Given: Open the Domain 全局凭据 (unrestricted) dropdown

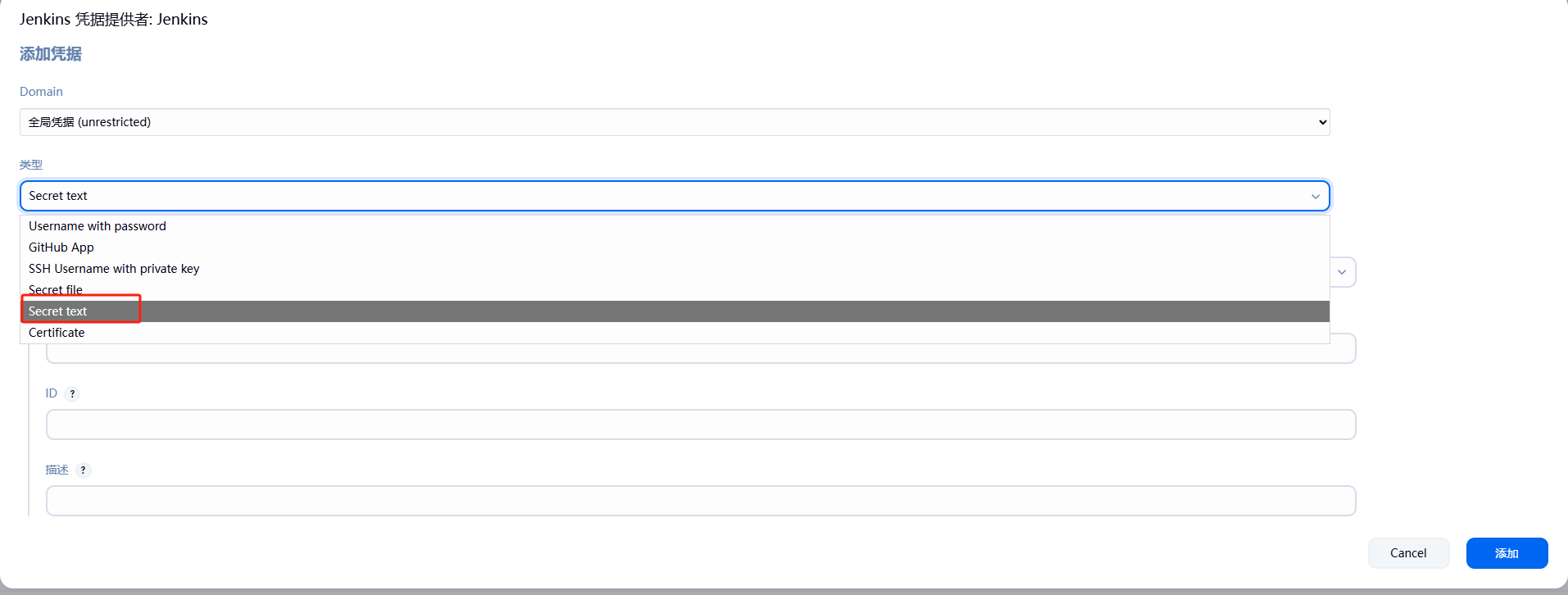Looking at the screenshot, I should click(674, 122).
